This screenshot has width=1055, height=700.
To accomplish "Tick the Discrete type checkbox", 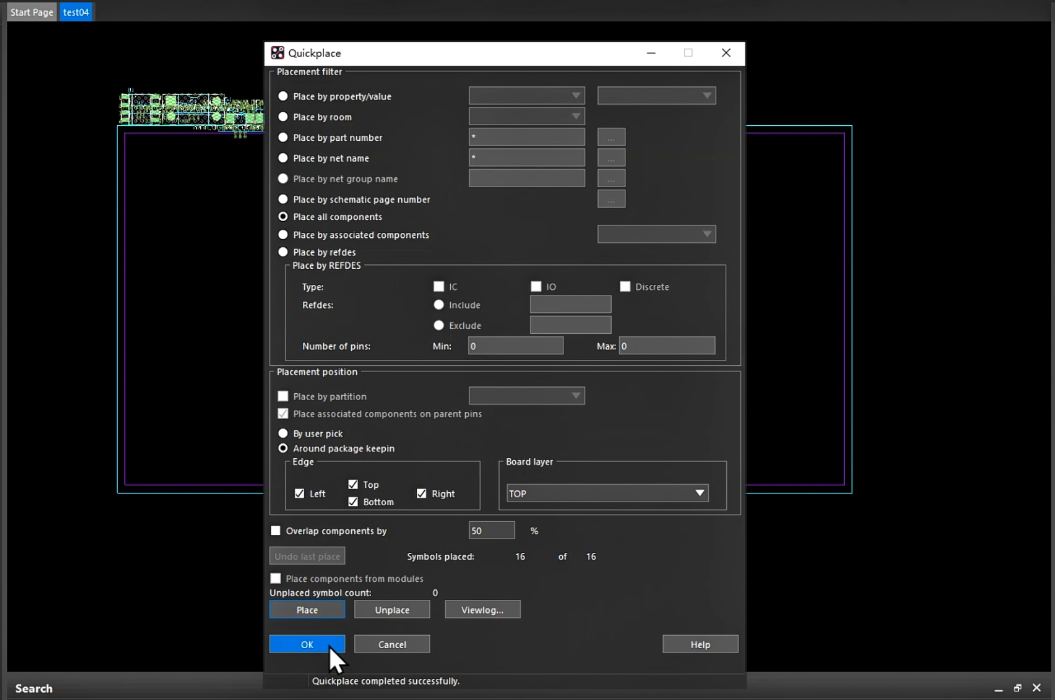I will tap(625, 287).
